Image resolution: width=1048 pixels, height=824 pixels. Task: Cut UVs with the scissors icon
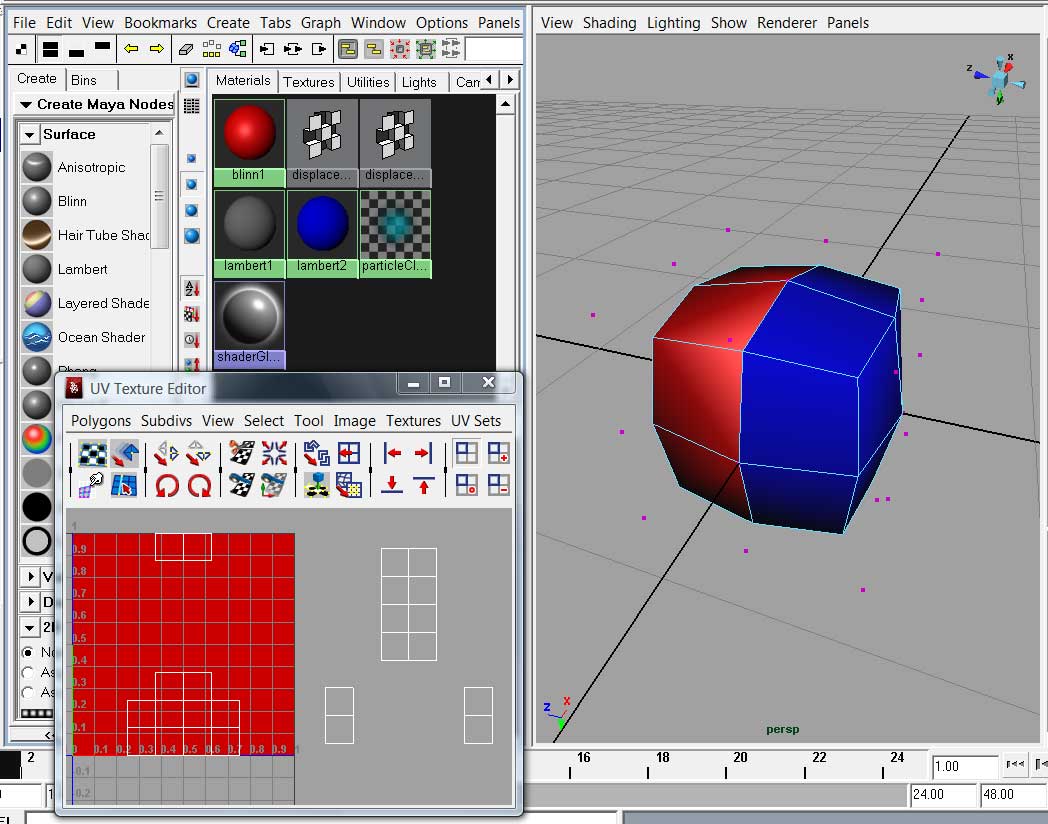(241, 454)
